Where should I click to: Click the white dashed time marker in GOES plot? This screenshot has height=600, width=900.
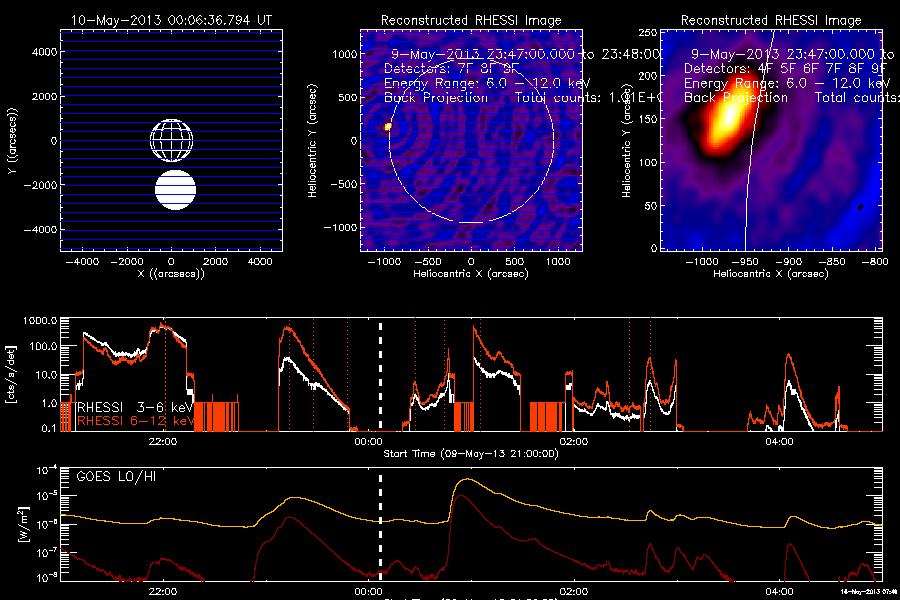click(x=380, y=527)
